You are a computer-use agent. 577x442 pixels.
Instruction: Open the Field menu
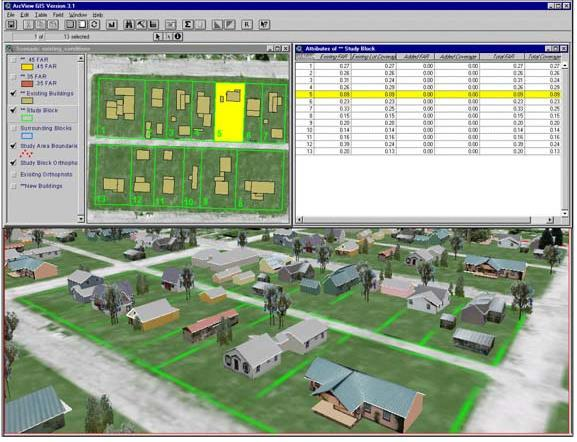(x=58, y=15)
